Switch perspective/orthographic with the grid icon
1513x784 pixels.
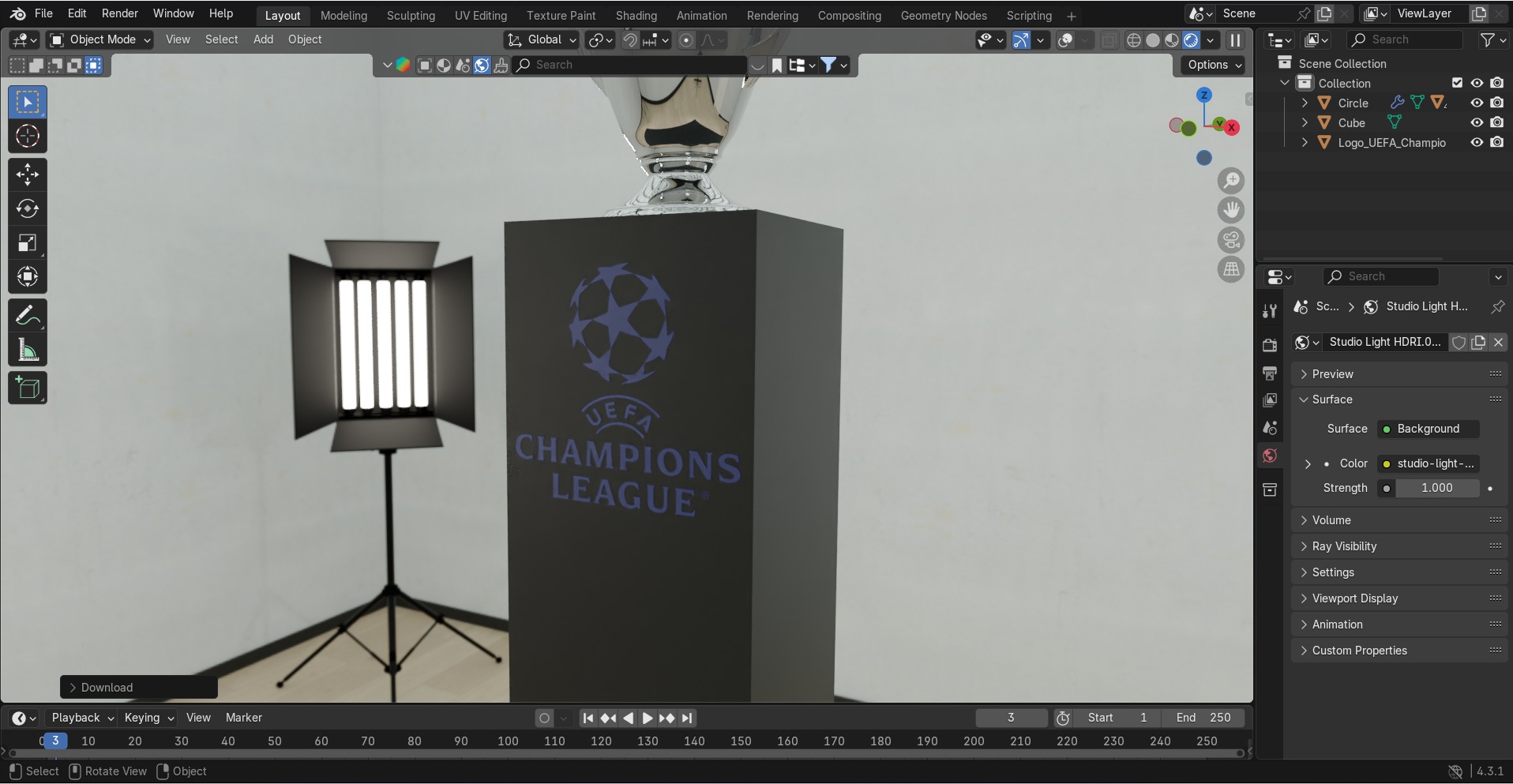(1231, 269)
